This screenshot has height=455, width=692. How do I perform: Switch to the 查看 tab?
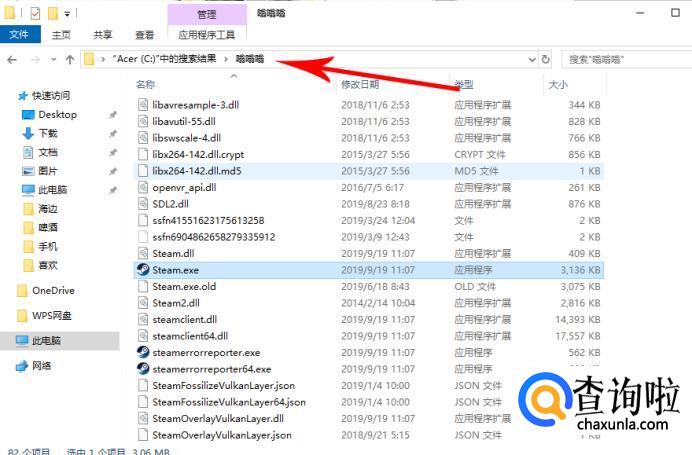pos(144,35)
